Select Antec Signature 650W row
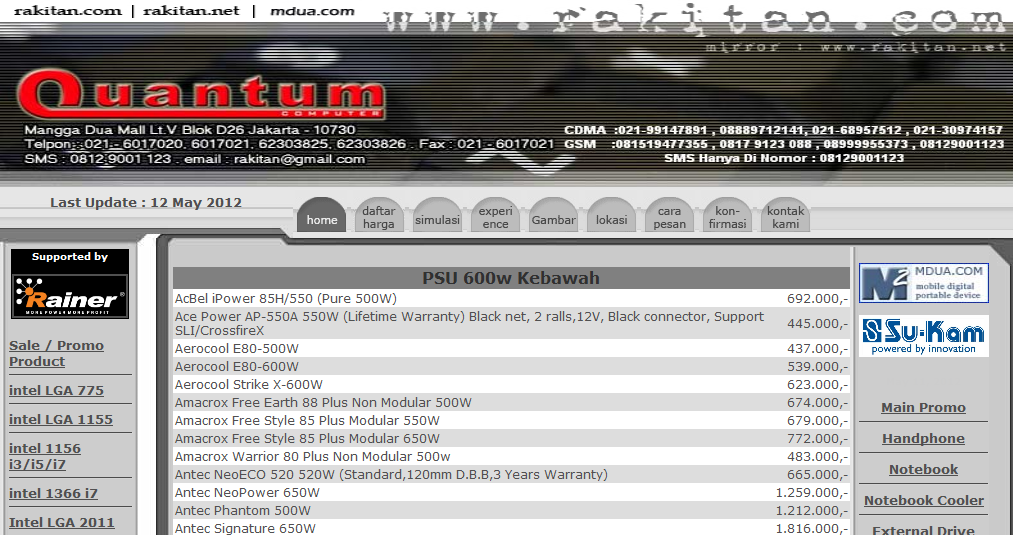 pyautogui.click(x=511, y=528)
